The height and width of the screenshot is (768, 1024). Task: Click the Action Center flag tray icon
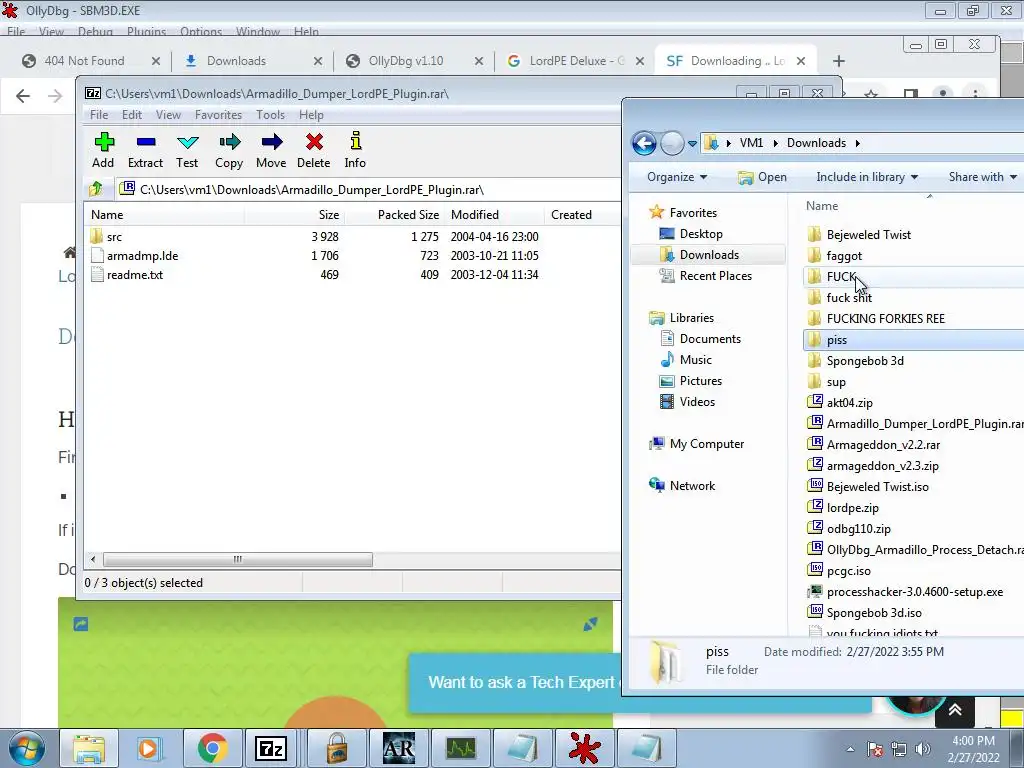click(x=874, y=749)
